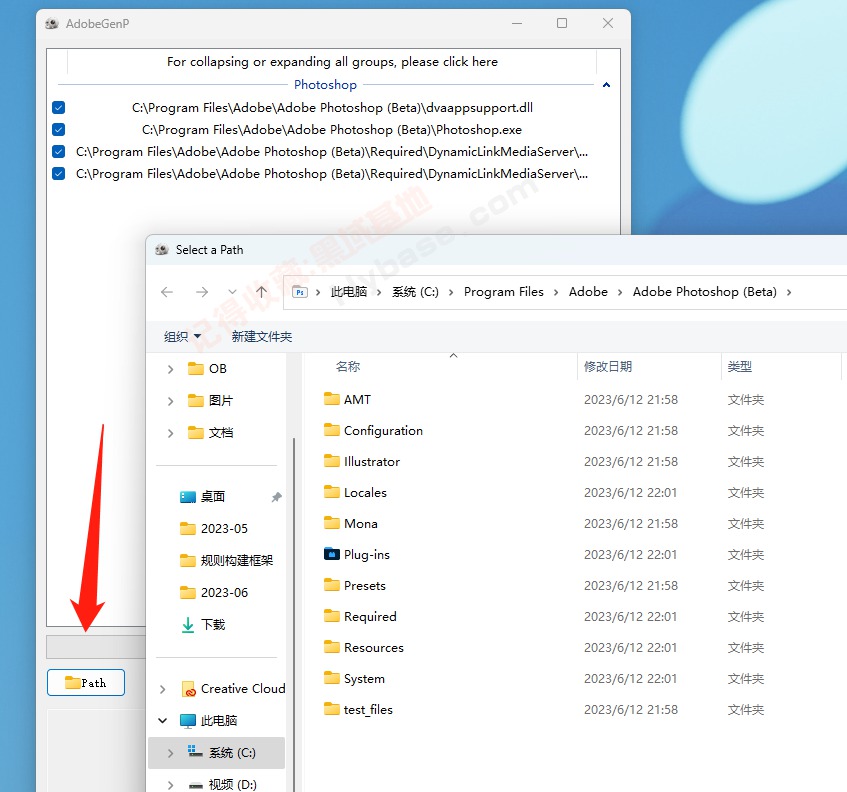This screenshot has width=847, height=792.
Task: Expand the OB folder in sidebar
Action: pyautogui.click(x=170, y=369)
